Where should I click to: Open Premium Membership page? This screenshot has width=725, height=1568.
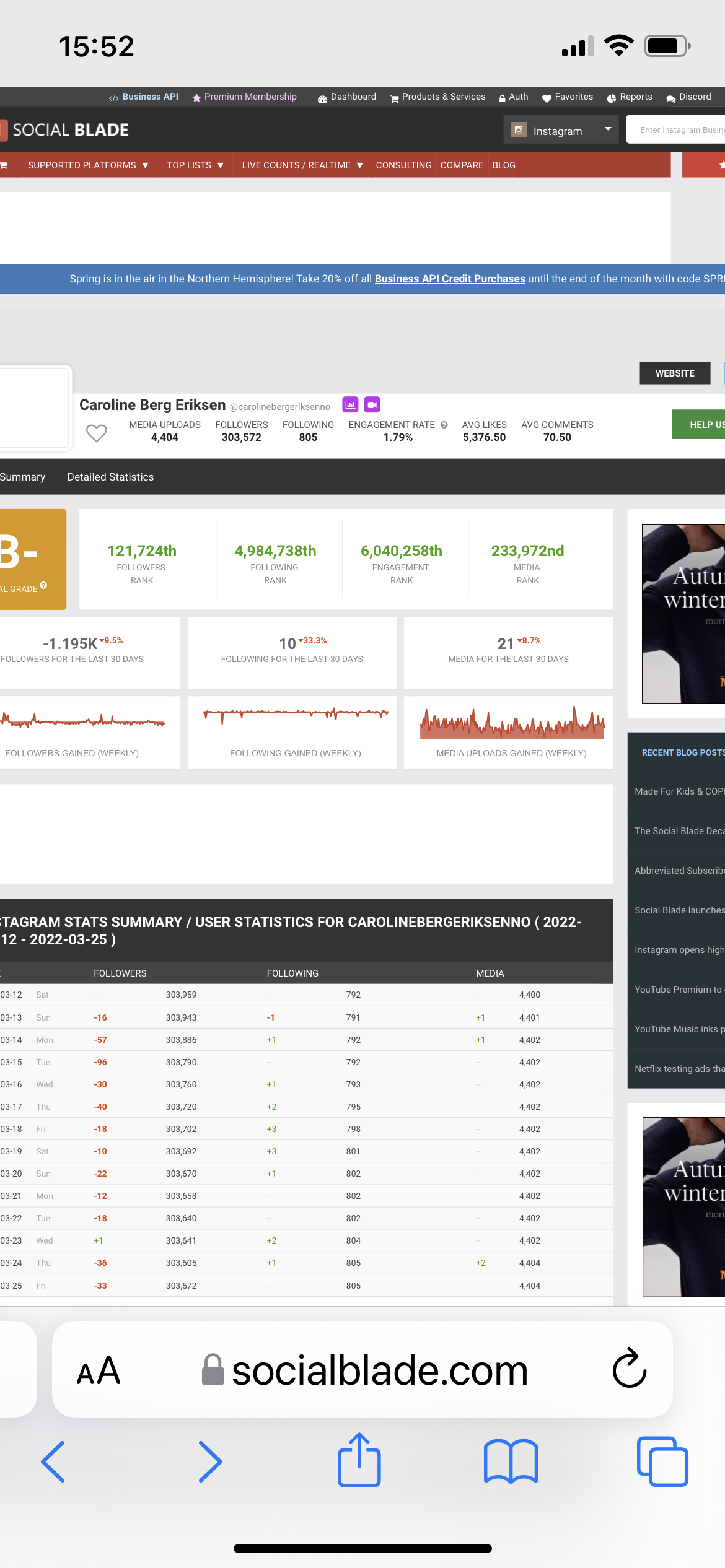point(244,97)
